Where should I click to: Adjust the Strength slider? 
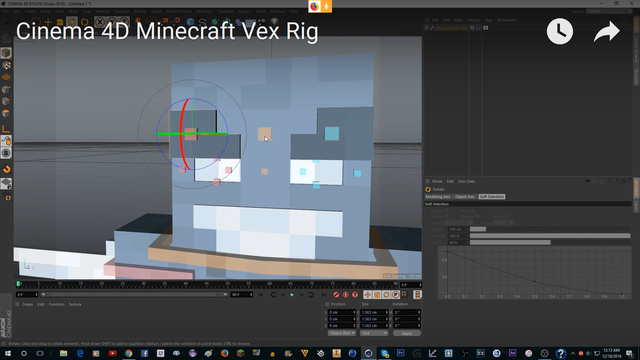550,236
